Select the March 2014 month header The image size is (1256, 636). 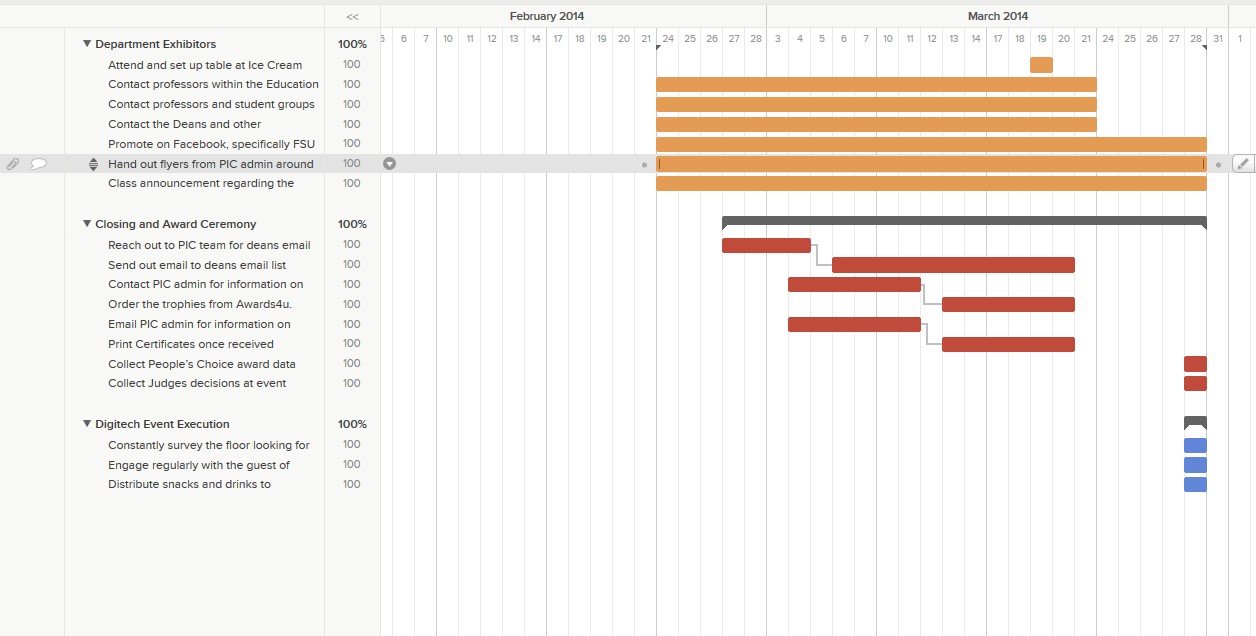coord(997,16)
